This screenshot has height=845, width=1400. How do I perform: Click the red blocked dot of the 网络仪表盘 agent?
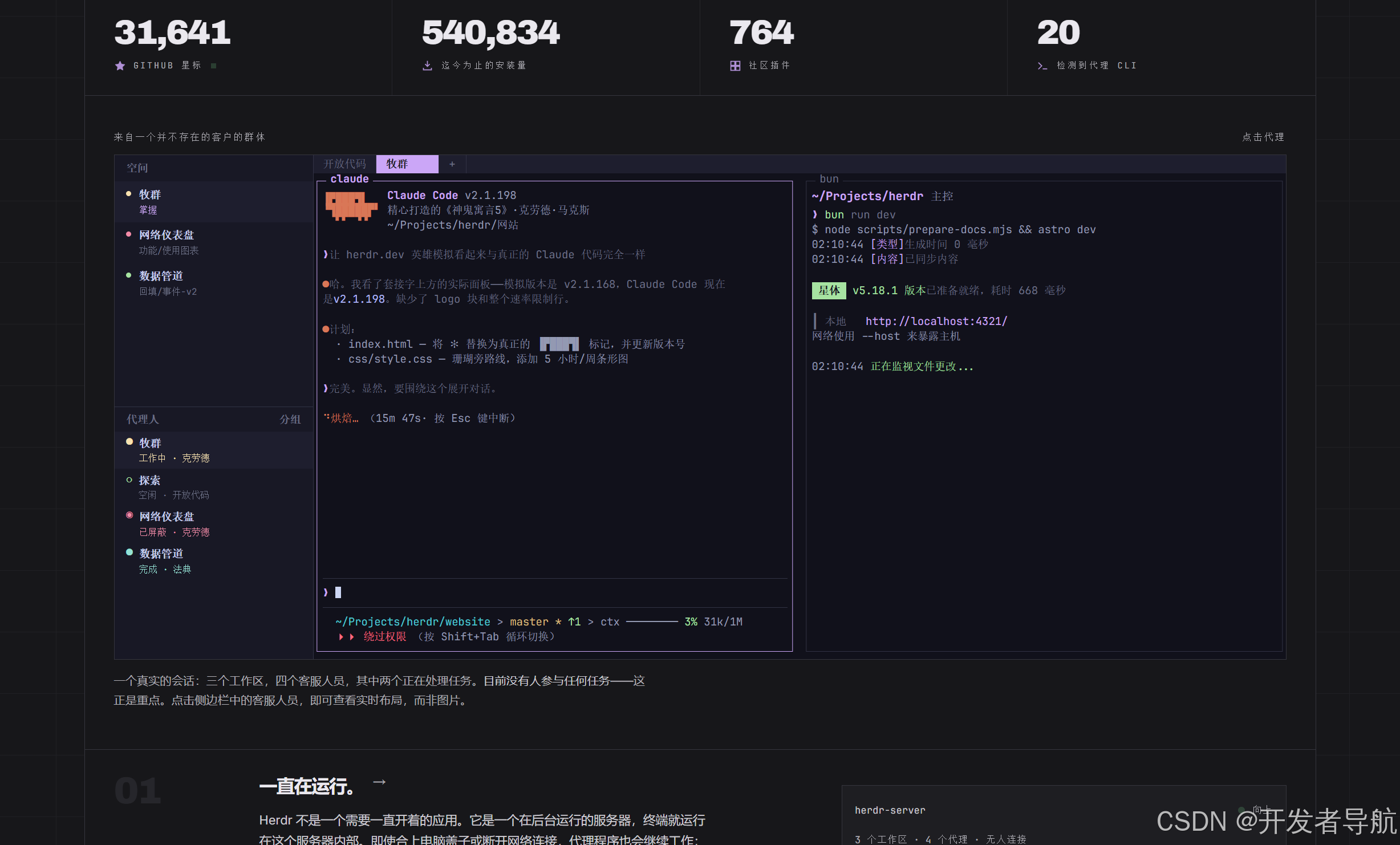pyautogui.click(x=129, y=515)
